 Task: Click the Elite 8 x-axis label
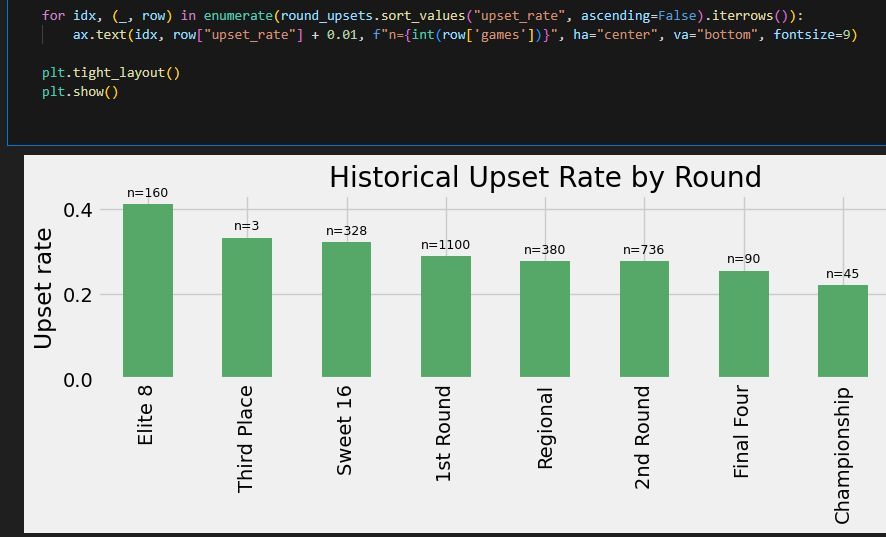[145, 415]
